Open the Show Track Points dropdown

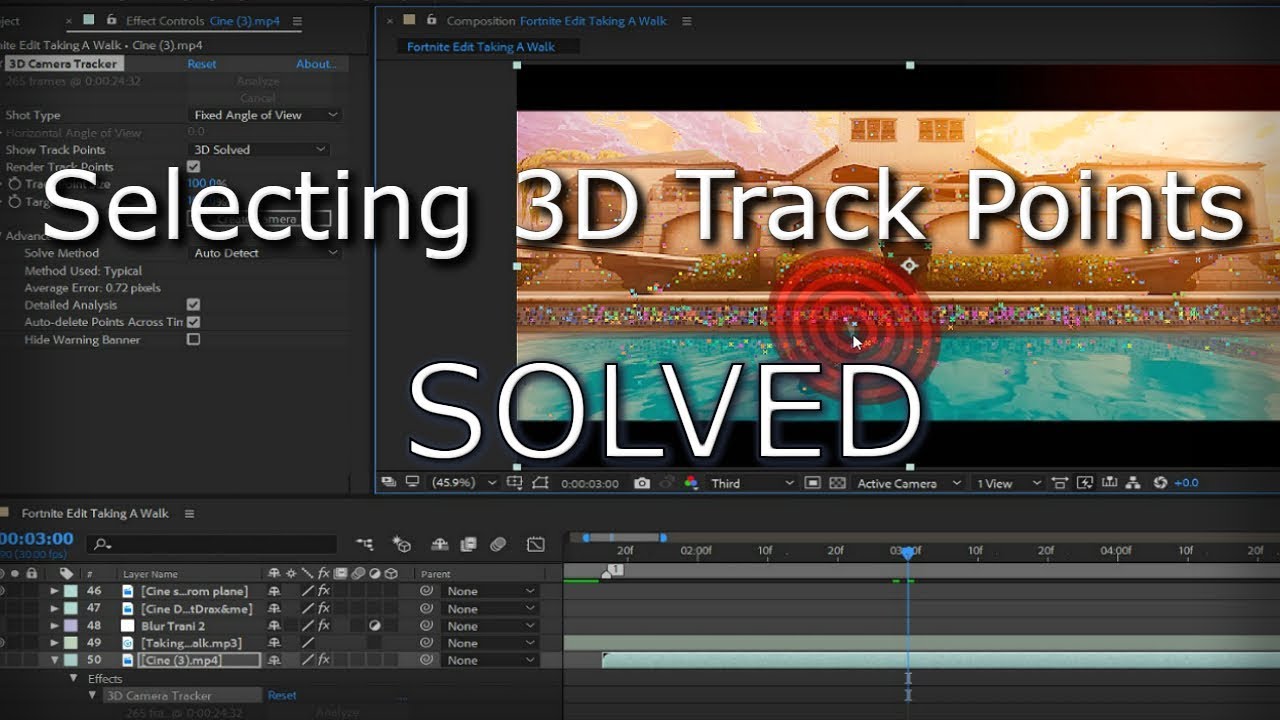(x=259, y=149)
